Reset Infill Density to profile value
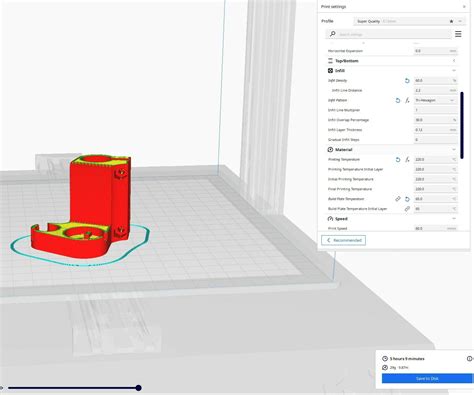This screenshot has height=395, width=474. tap(407, 81)
